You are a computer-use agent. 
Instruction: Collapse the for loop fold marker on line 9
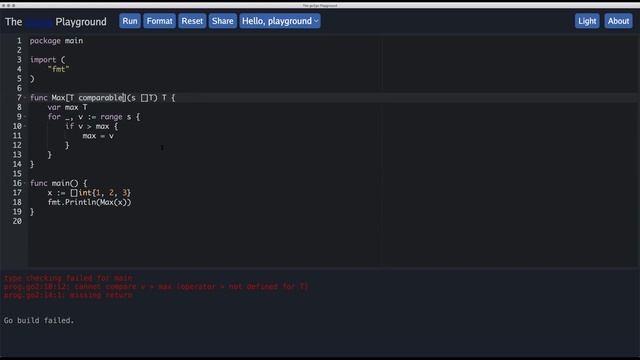[x=25, y=117]
